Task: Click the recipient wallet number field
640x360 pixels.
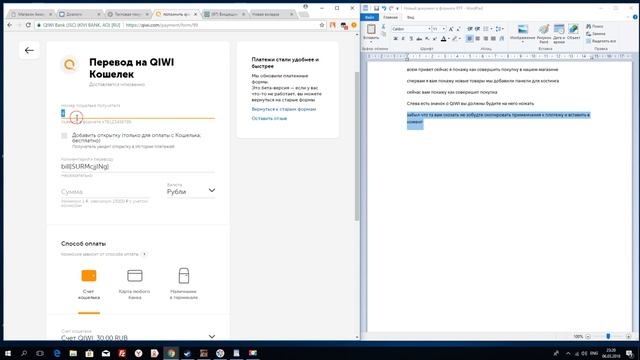Action: (x=138, y=113)
